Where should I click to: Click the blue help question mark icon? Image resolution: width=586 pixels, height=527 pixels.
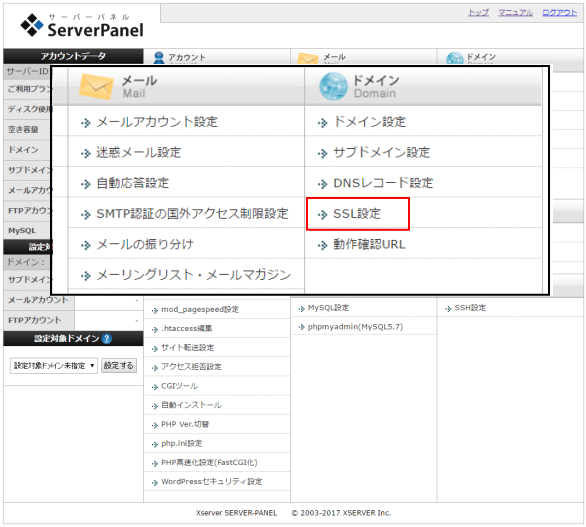tap(107, 339)
